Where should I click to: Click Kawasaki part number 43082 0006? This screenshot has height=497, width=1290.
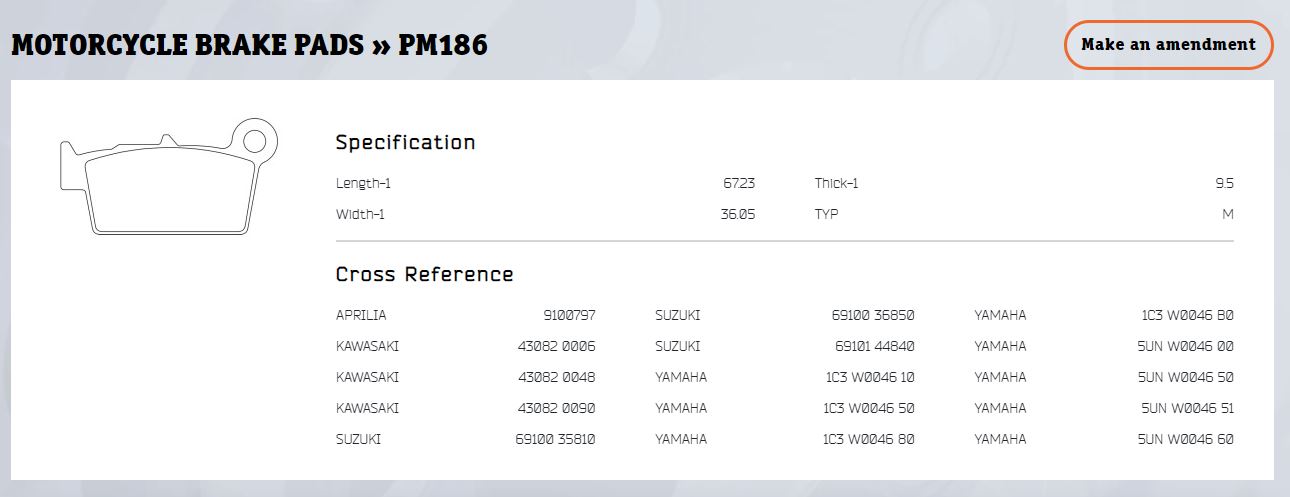pos(556,346)
